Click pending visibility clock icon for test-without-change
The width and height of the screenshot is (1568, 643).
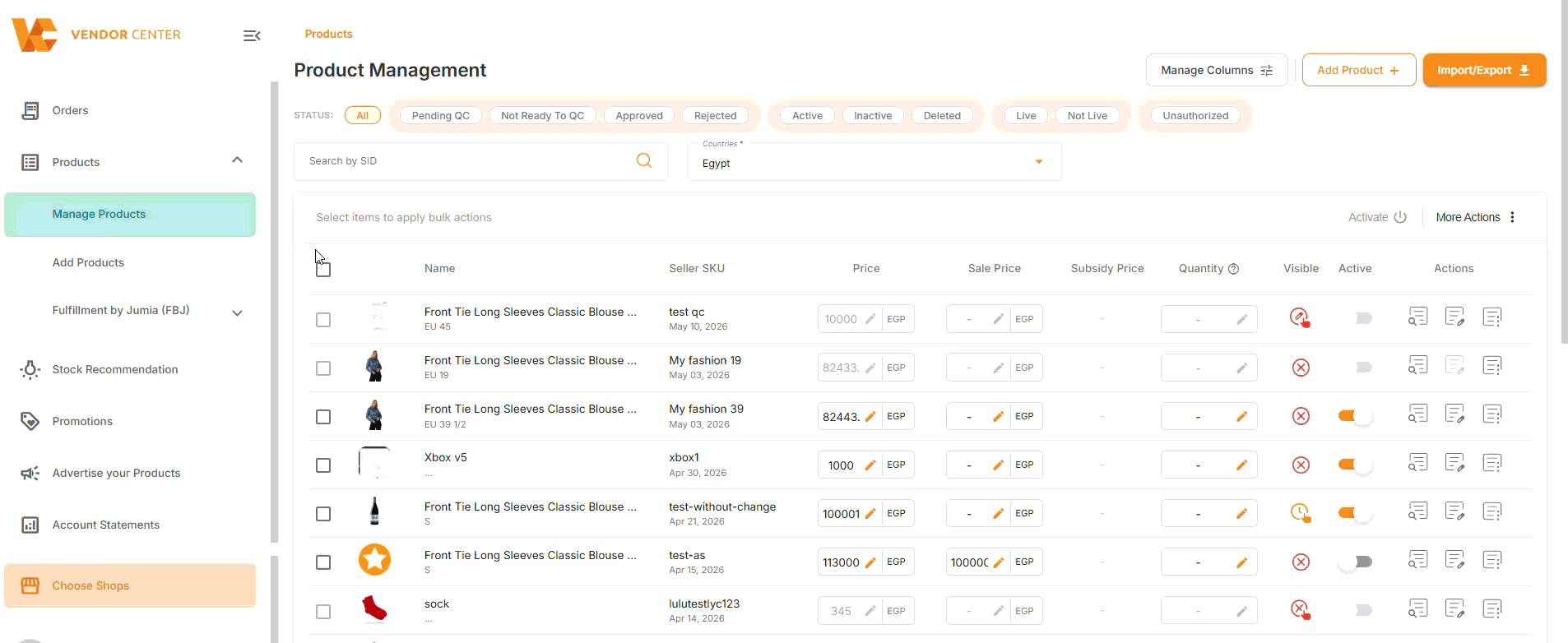pos(1300,513)
